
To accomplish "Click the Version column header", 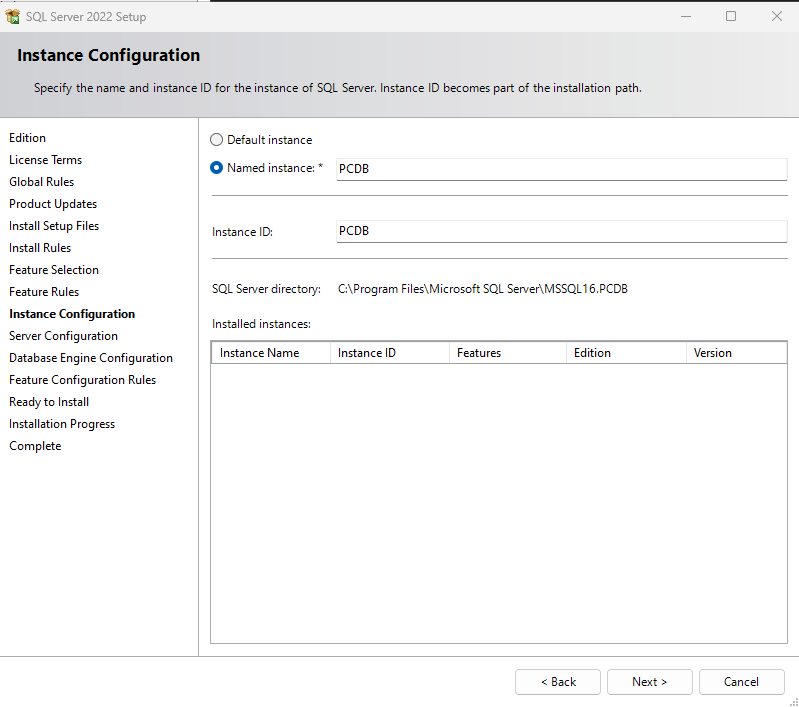I will point(737,353).
